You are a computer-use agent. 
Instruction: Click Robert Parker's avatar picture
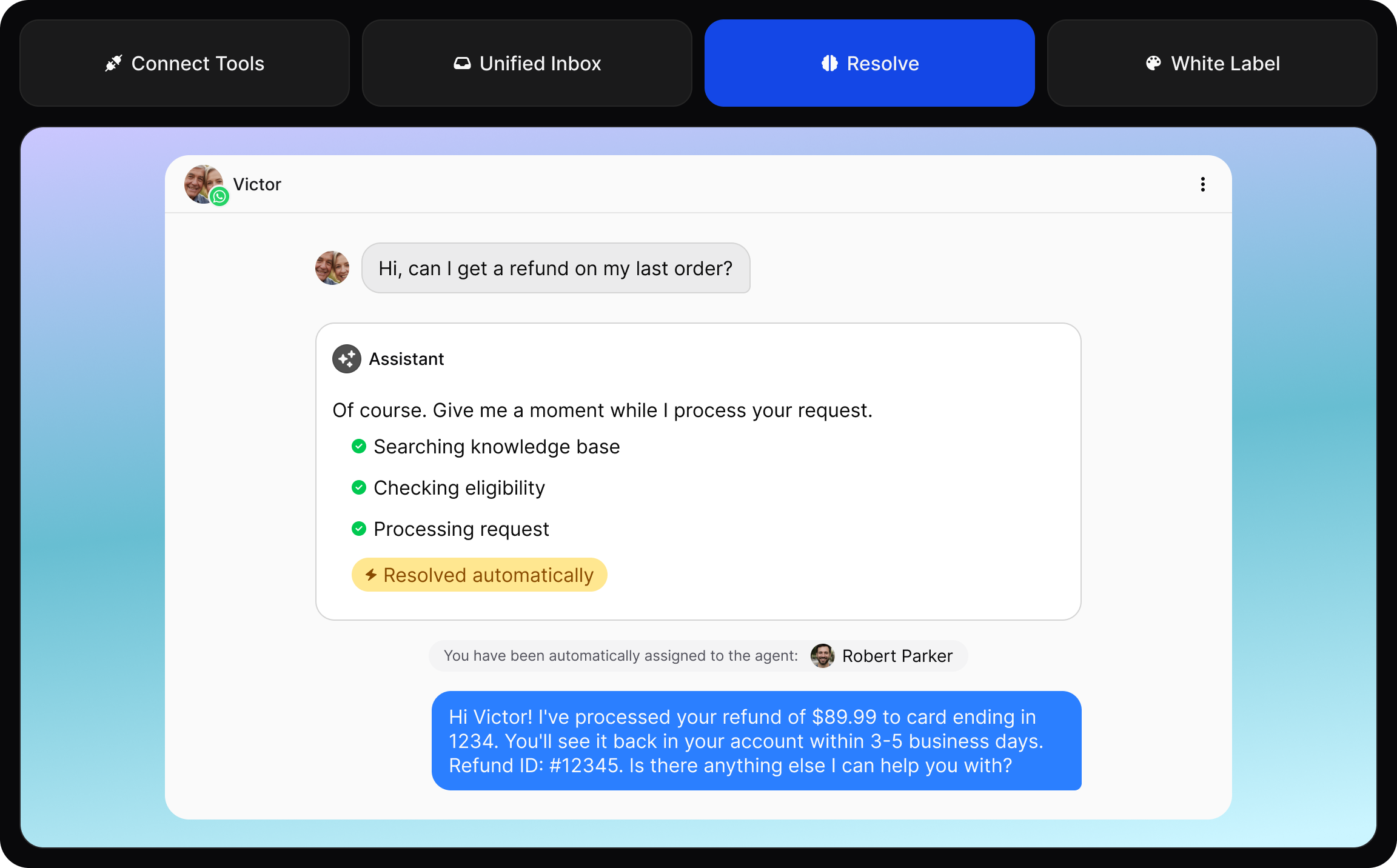click(x=822, y=656)
